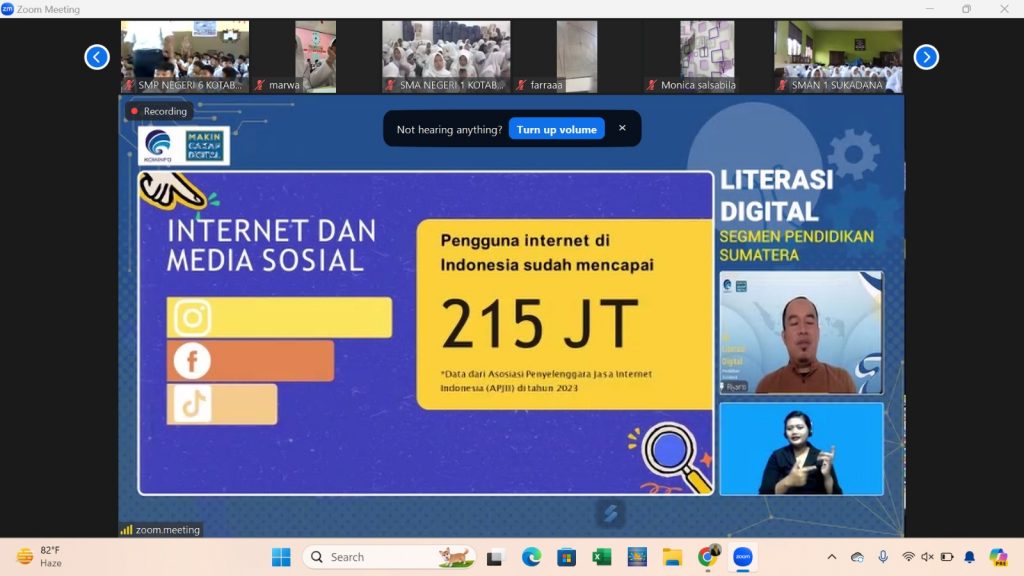Click the Turn up volume button
This screenshot has height=576, width=1024.
[556, 129]
